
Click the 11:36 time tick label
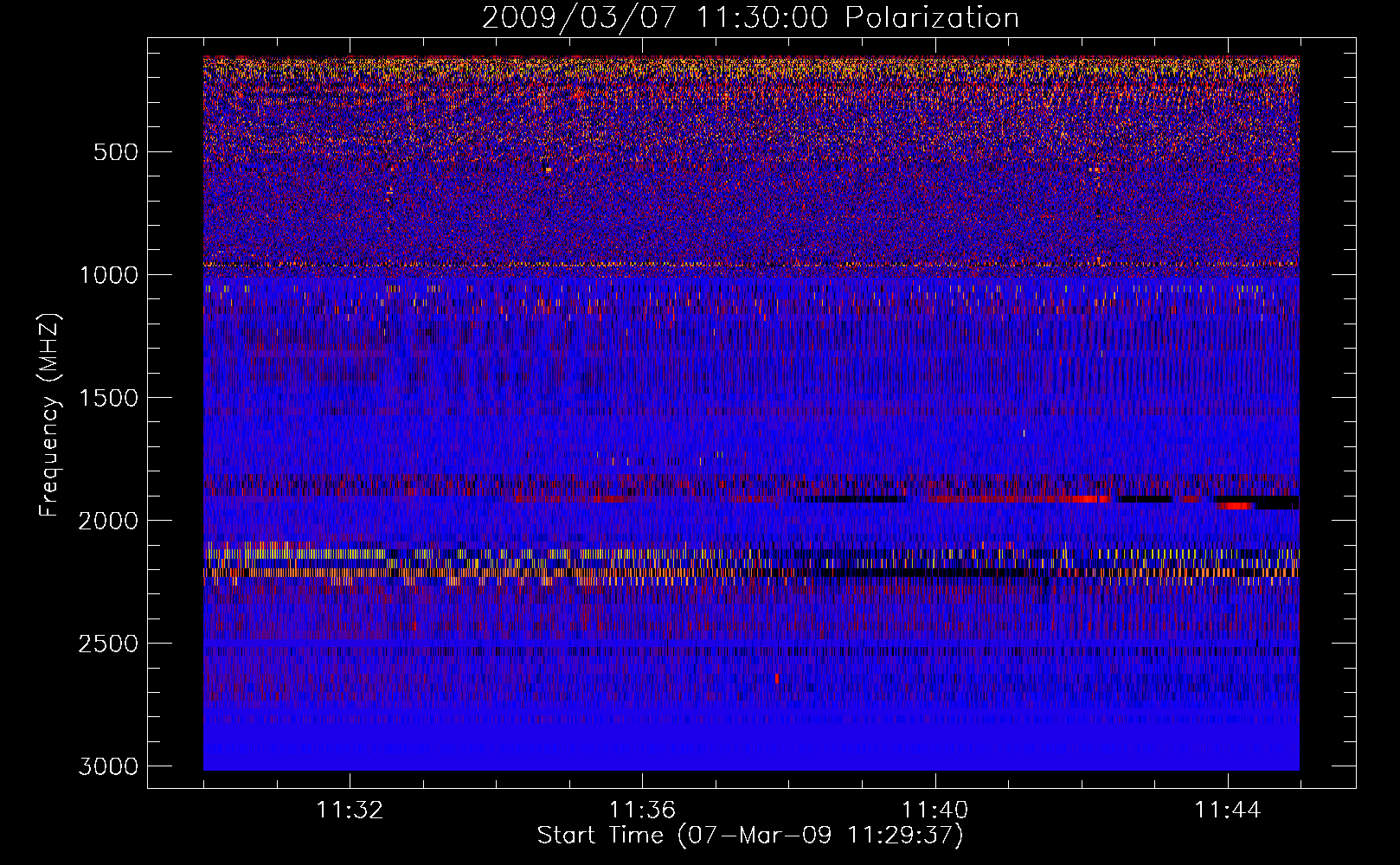642,811
